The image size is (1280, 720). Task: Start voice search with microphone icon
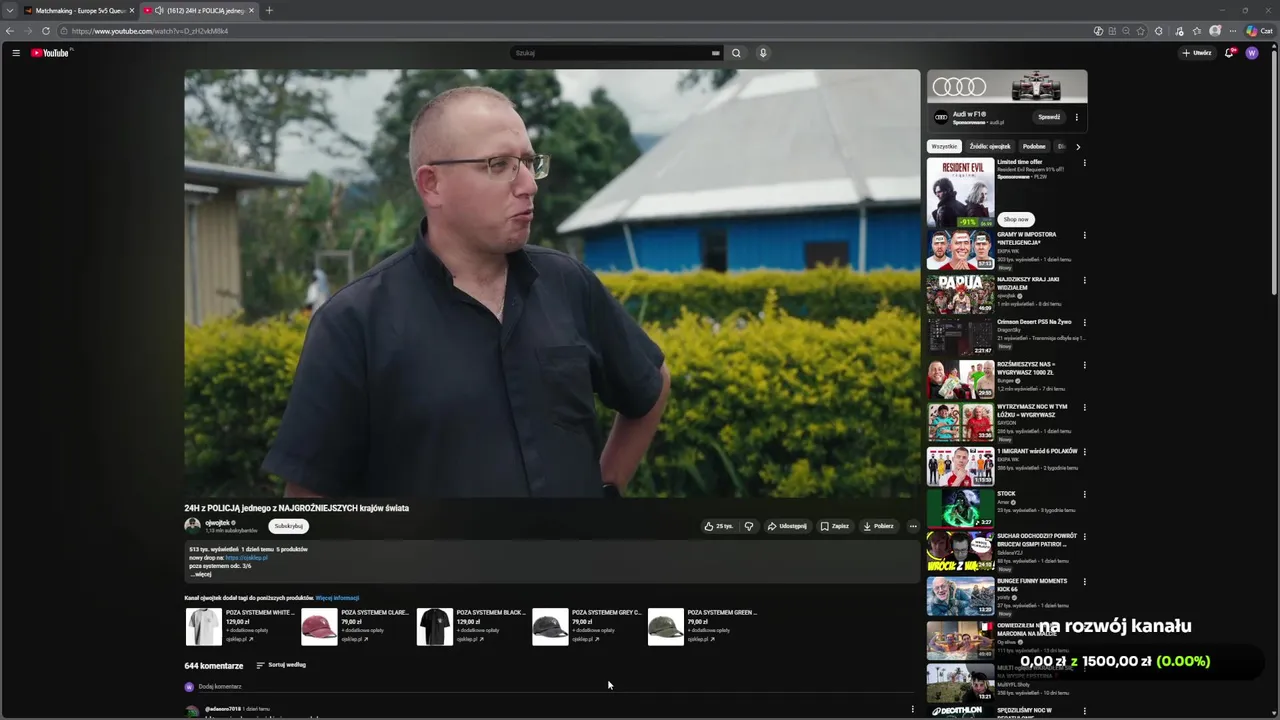763,53
